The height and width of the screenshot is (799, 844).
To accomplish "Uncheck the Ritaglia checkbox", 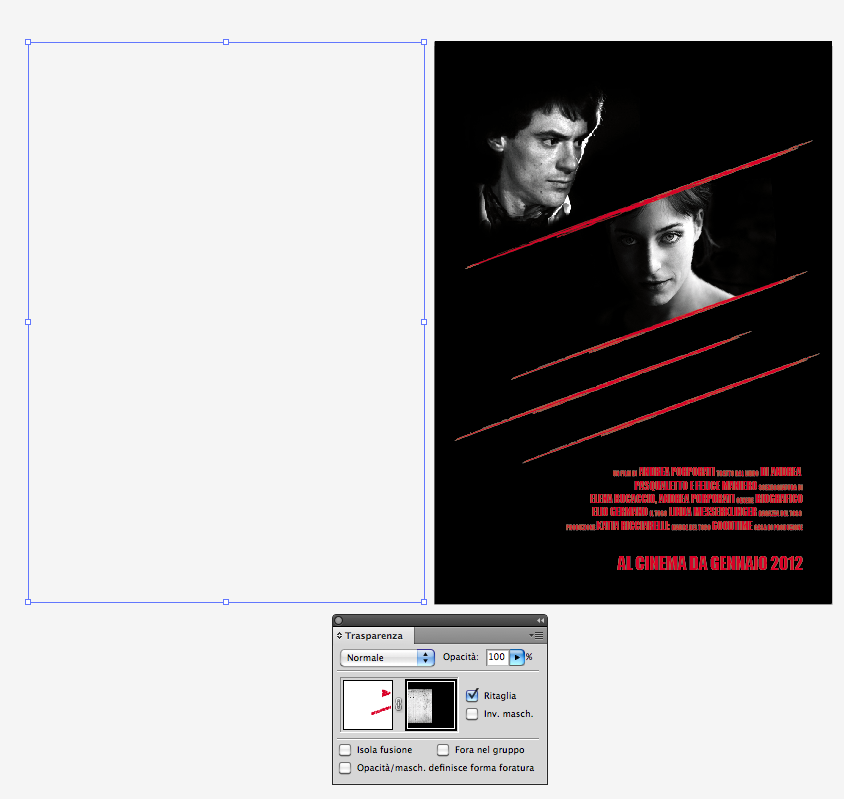I will point(472,695).
